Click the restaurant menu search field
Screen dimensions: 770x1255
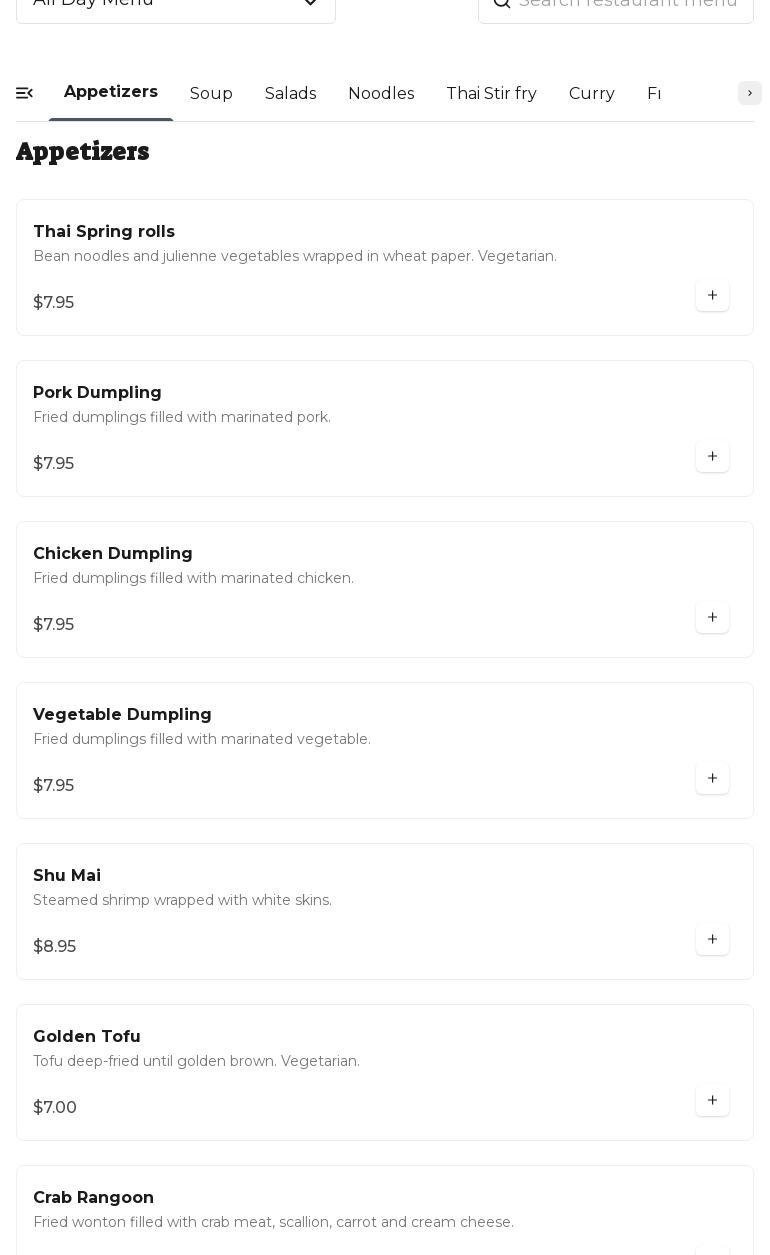630,4
